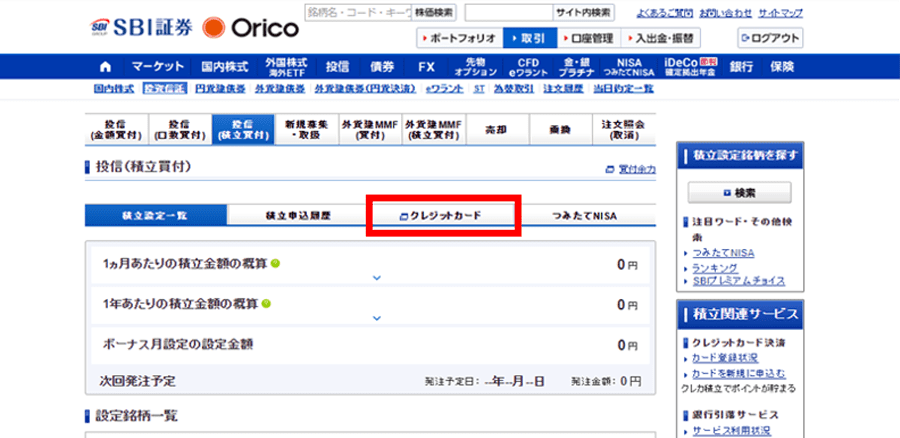Image resolution: width=900 pixels, height=438 pixels.
Task: Click help icon beside 1ヵ月あたりの積立金額の概算
Action: coord(275,263)
